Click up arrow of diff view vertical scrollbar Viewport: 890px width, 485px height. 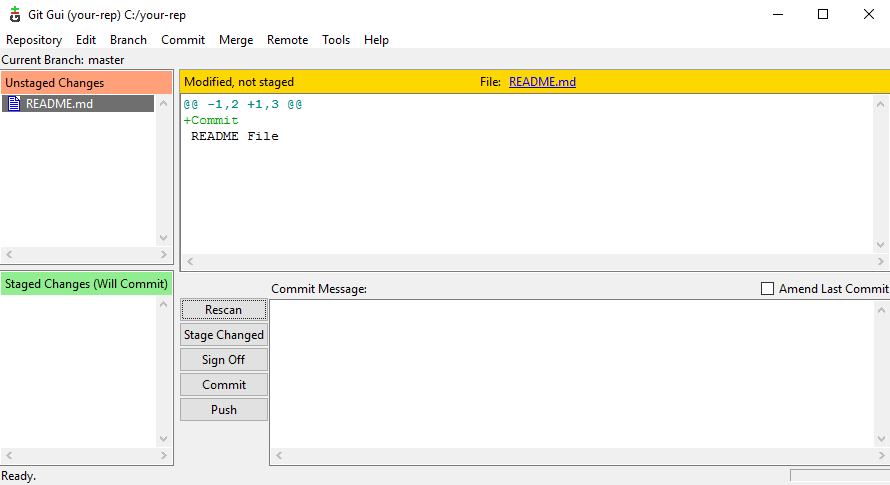(x=880, y=104)
